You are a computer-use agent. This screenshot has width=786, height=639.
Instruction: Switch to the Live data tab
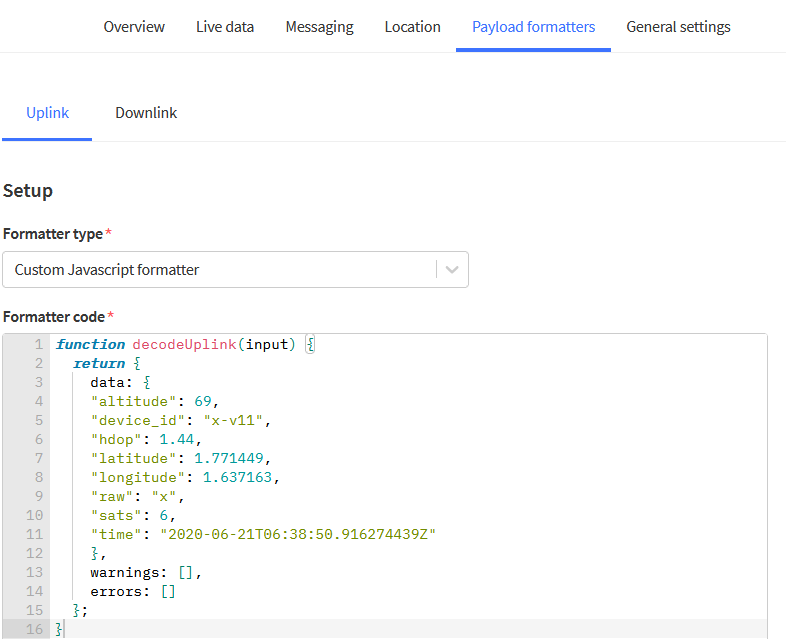click(225, 27)
